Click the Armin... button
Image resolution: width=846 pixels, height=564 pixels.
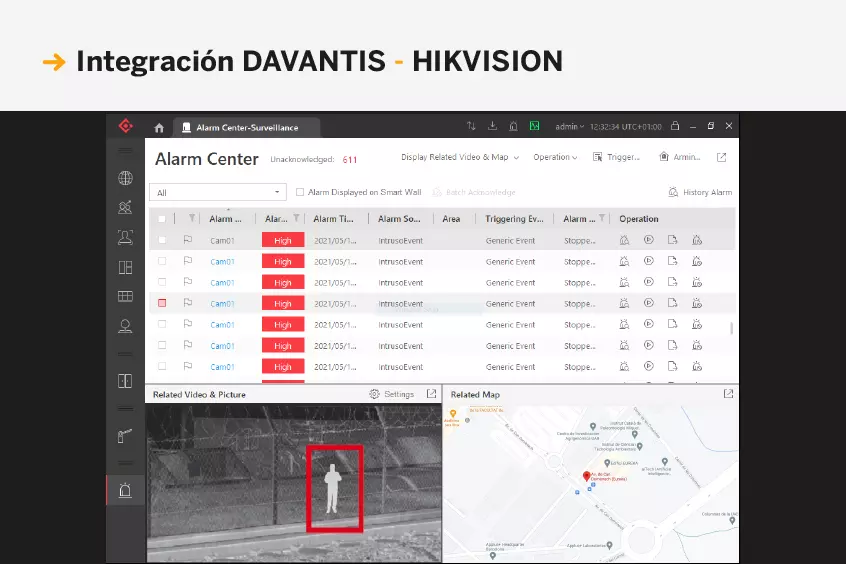(680, 157)
